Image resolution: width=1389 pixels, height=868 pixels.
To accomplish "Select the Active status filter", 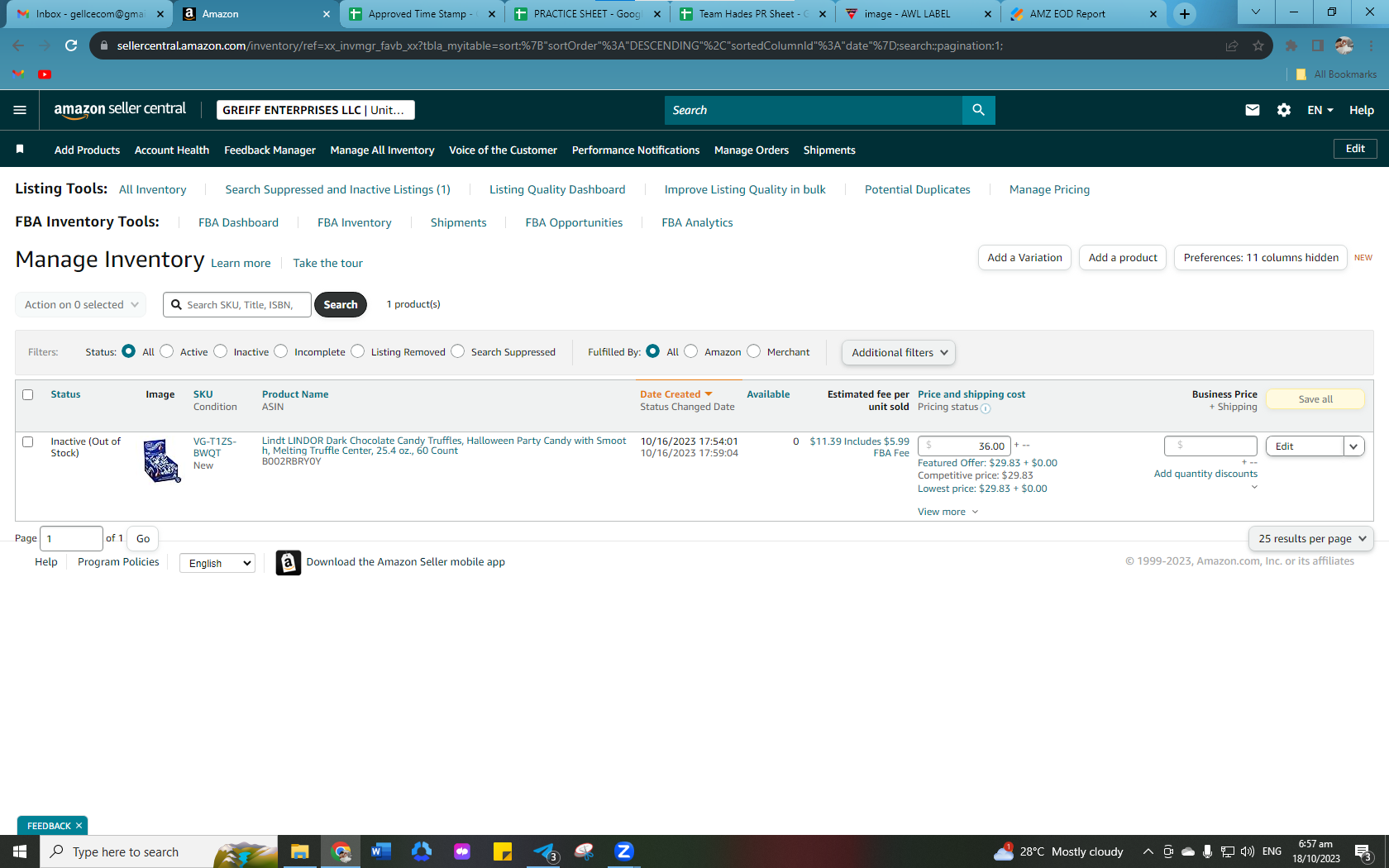I will pyautogui.click(x=167, y=351).
